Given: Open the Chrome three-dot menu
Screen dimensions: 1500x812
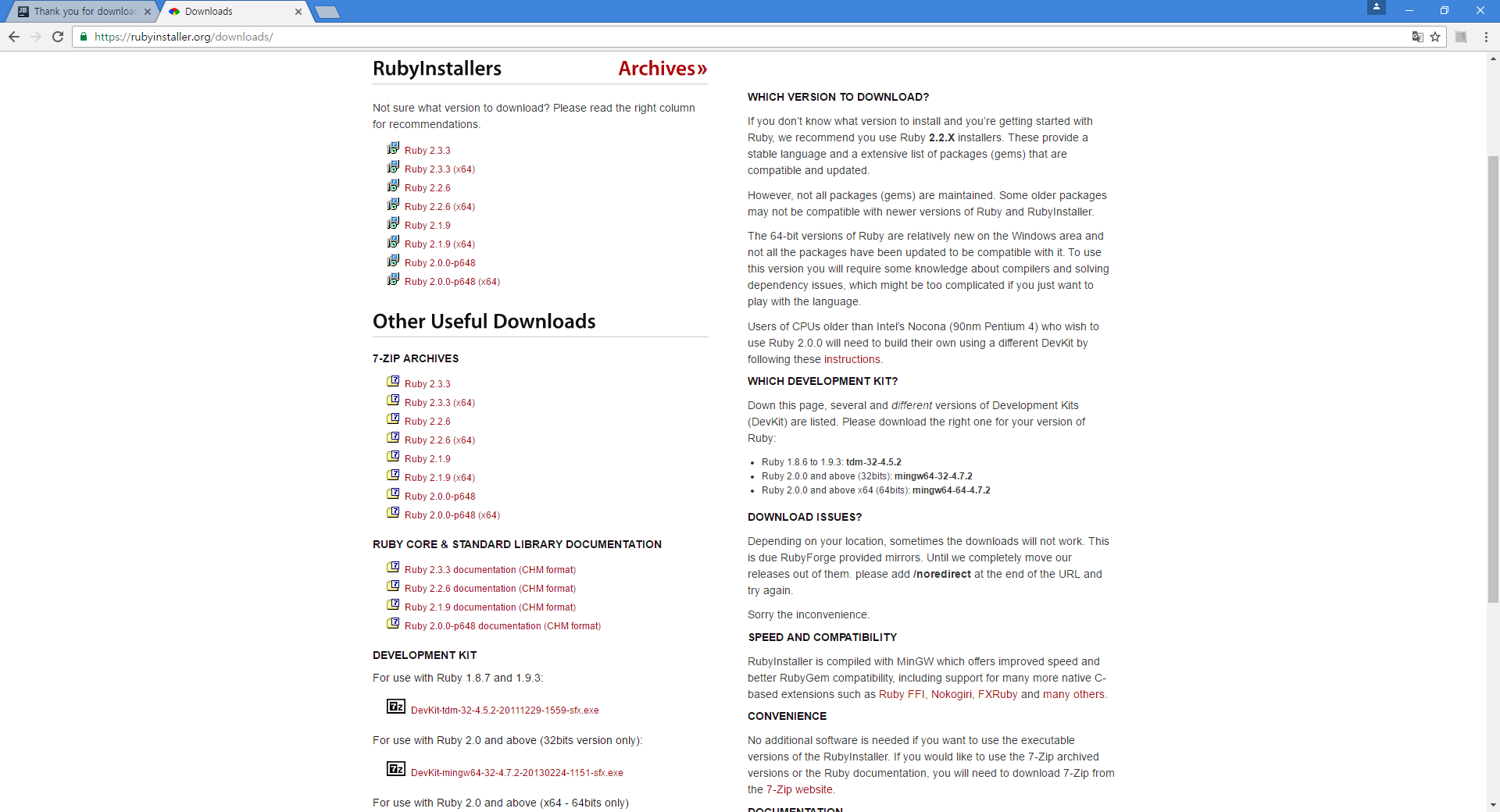Looking at the screenshot, I should point(1486,37).
